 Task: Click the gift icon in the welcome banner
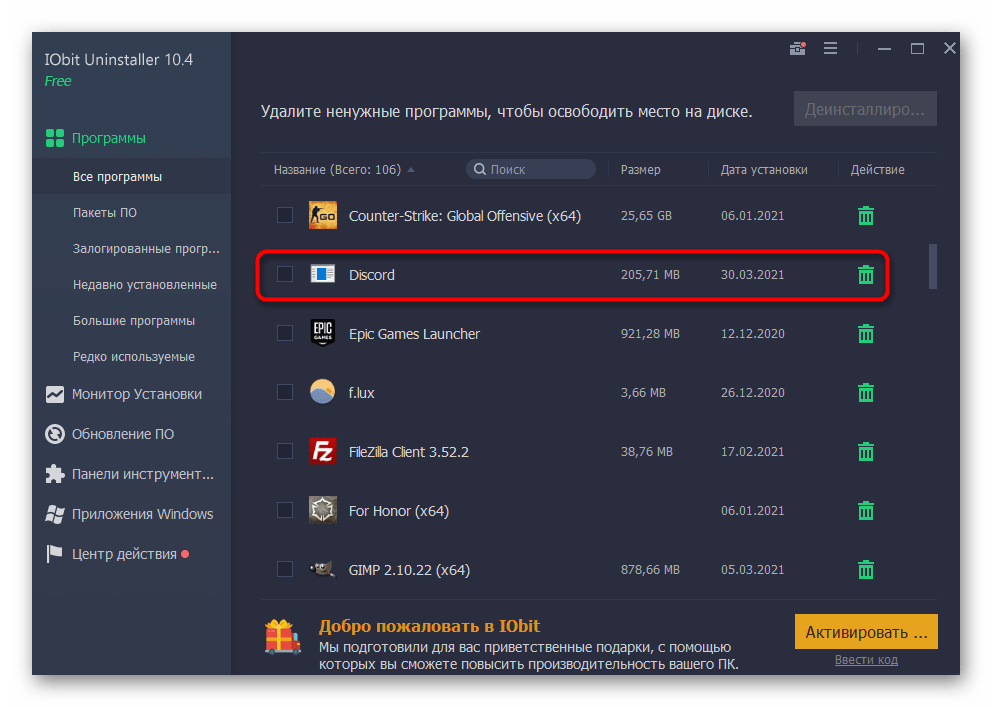[283, 635]
